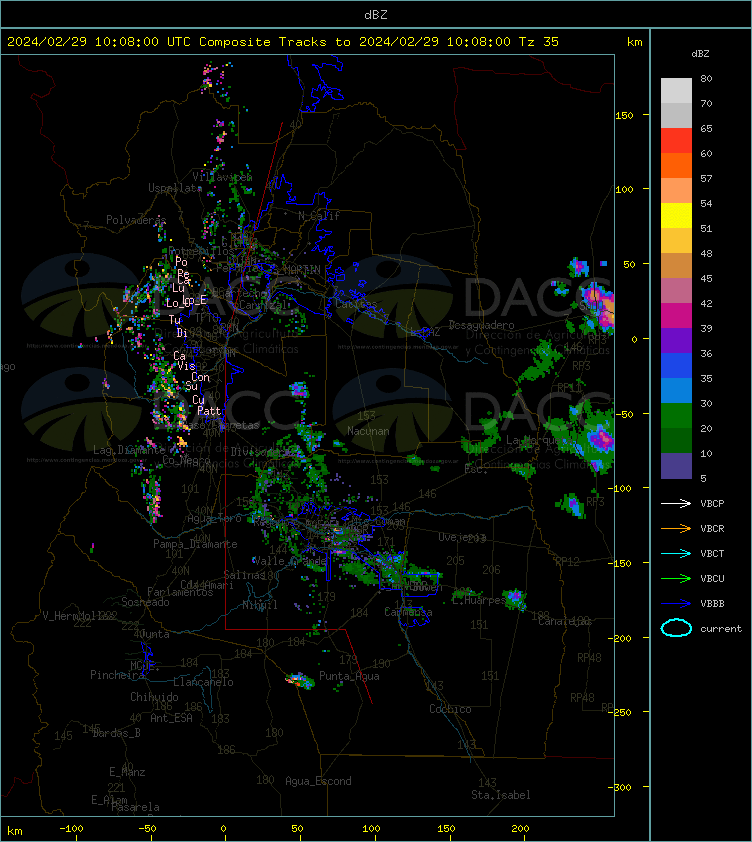Pick the dark green 10–20 dBZ swatch
Image resolution: width=752 pixels, height=842 pixels.
(x=676, y=440)
